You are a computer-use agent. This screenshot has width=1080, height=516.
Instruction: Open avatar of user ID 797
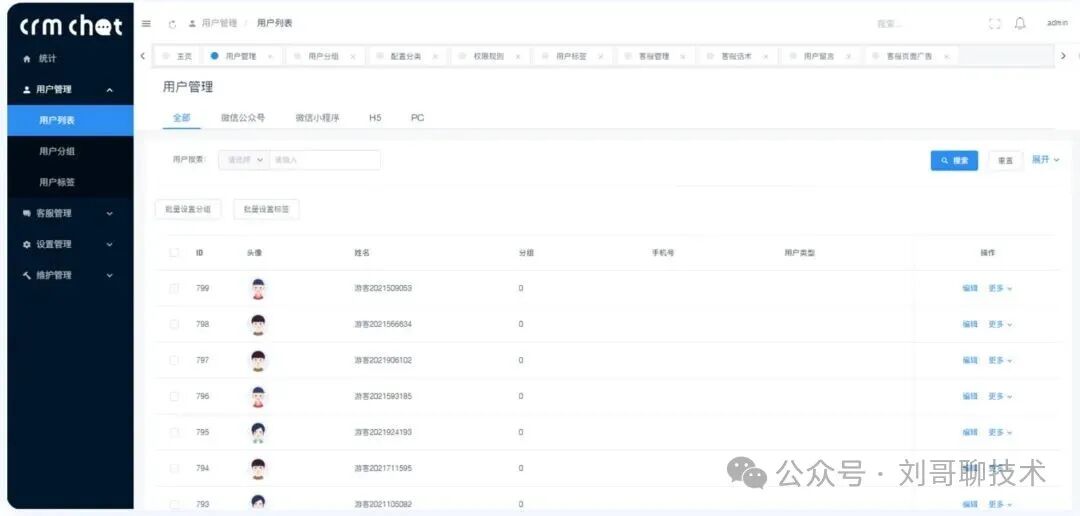(258, 360)
